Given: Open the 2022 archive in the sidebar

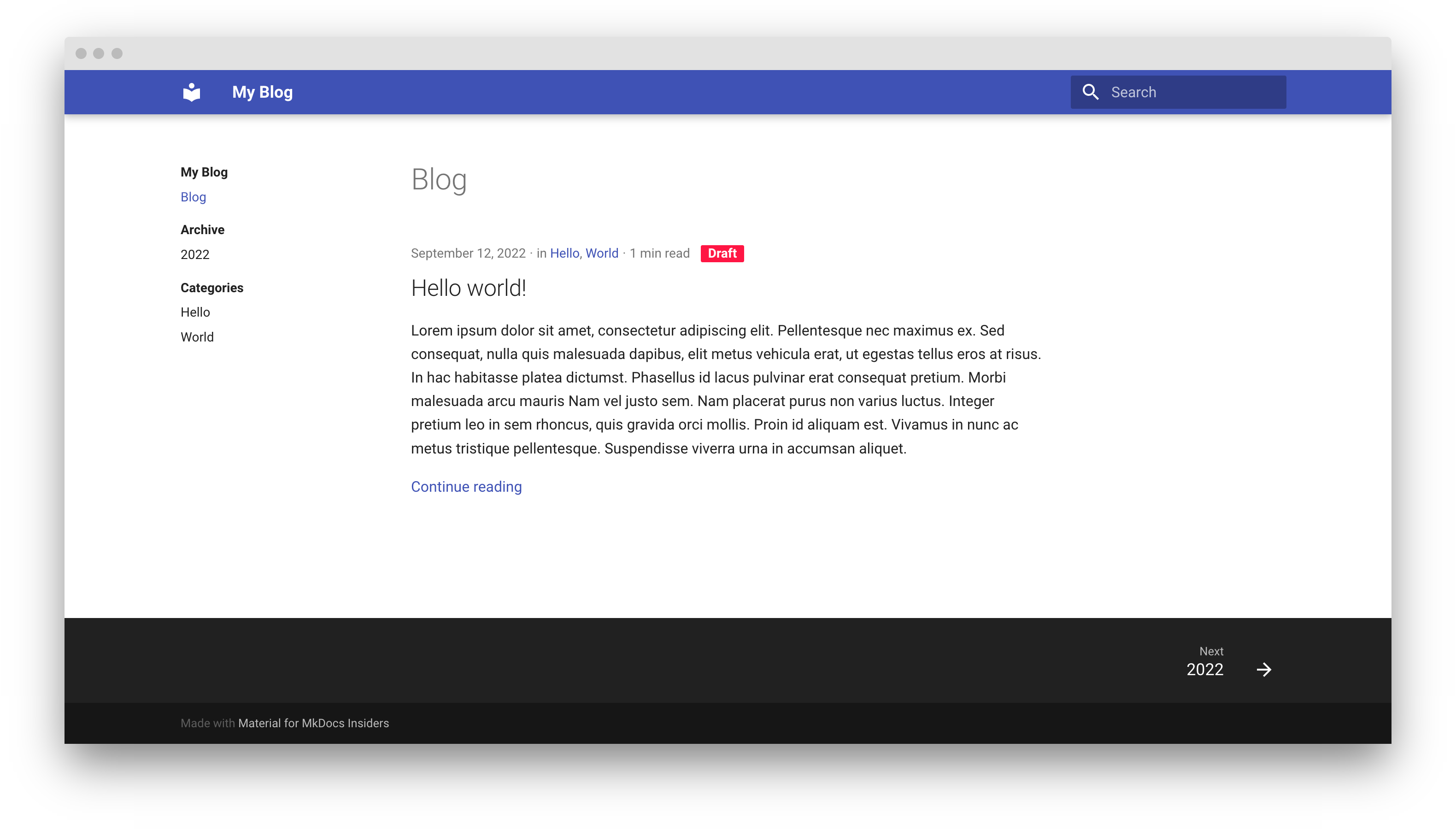Looking at the screenshot, I should click(195, 254).
